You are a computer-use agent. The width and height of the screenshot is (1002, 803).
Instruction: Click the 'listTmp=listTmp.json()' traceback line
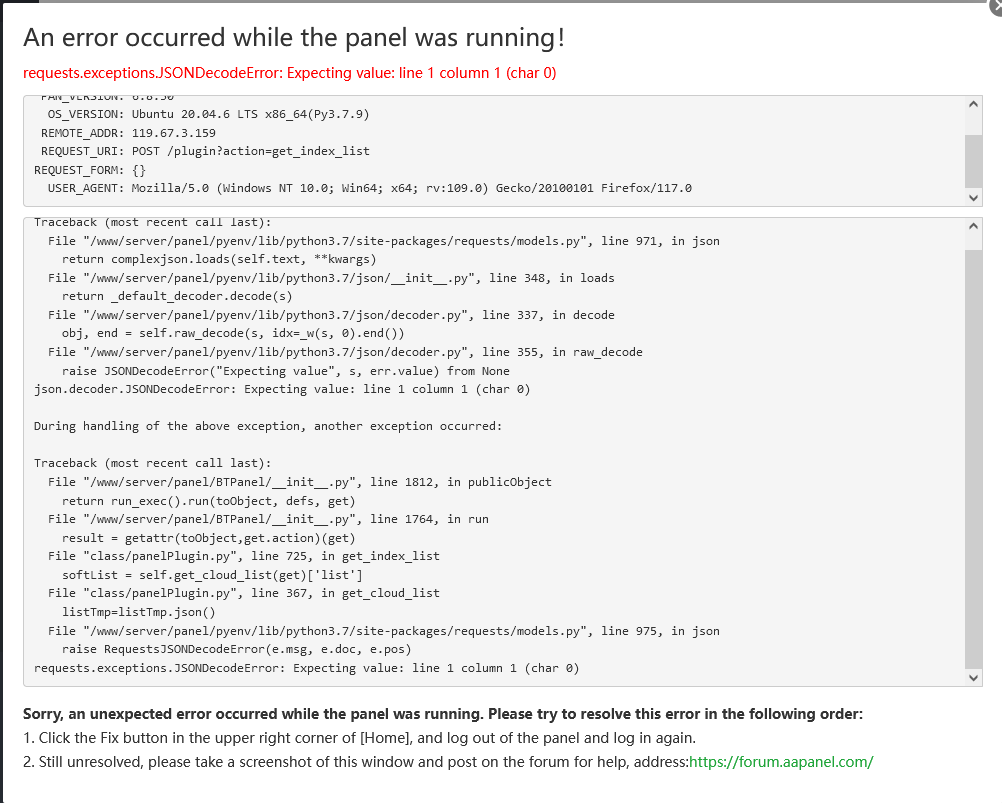click(138, 612)
